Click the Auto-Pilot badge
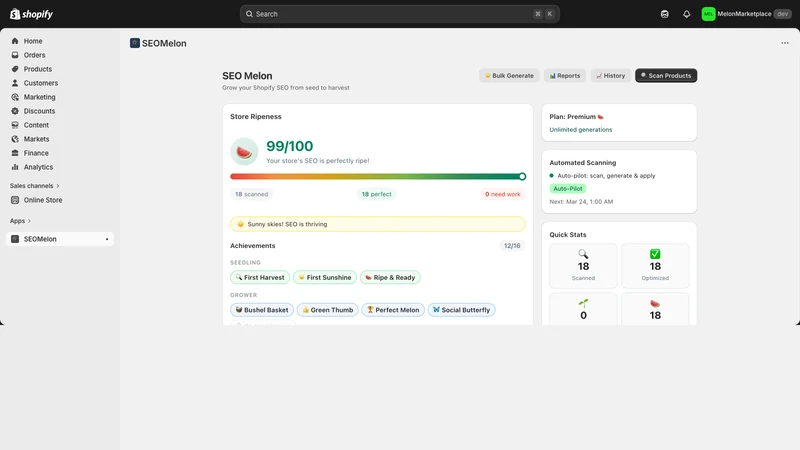Screen dimensions: 800x450 tap(568, 189)
